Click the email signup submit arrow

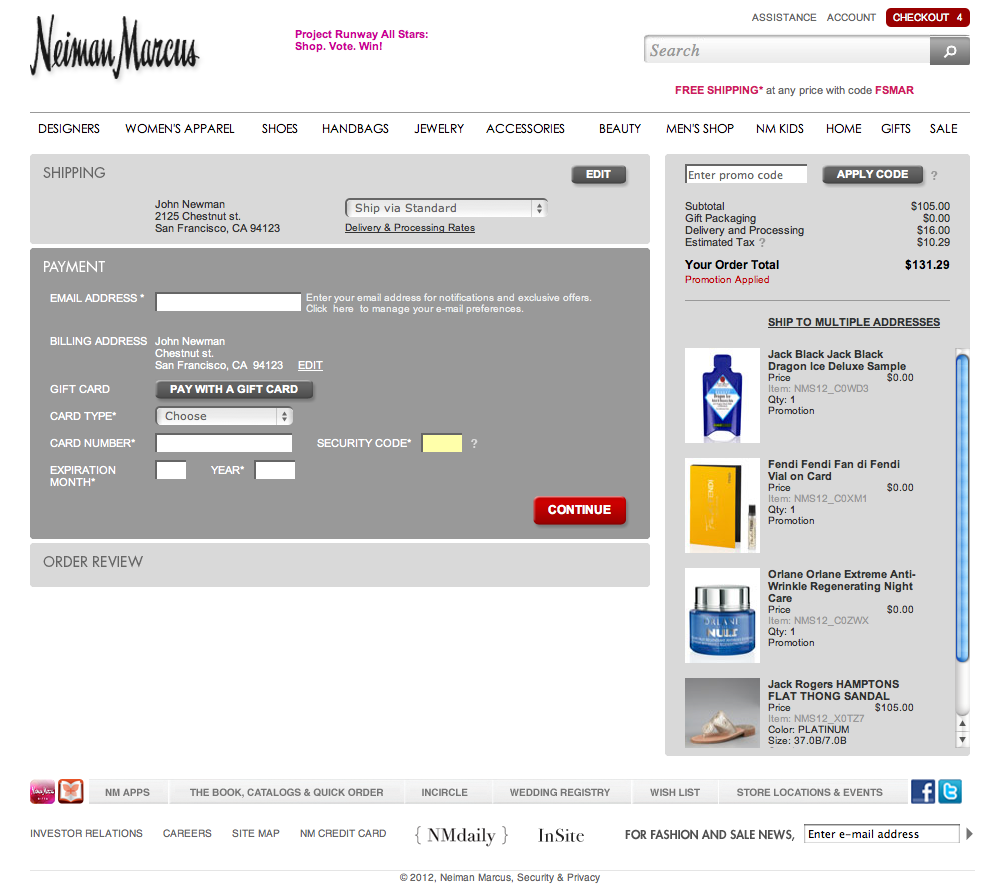[971, 833]
